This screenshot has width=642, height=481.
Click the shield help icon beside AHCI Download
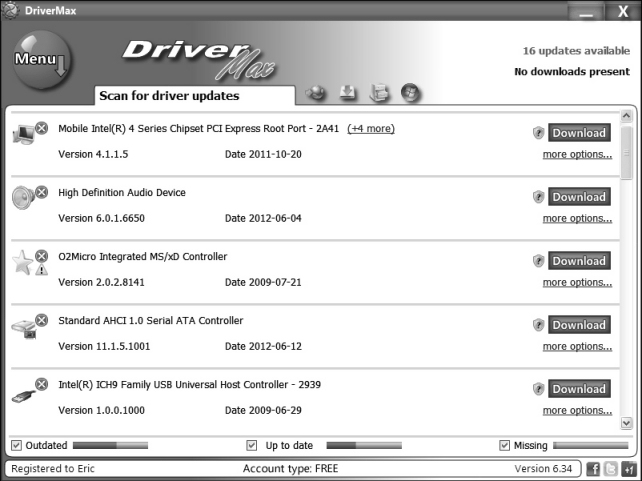tap(538, 325)
